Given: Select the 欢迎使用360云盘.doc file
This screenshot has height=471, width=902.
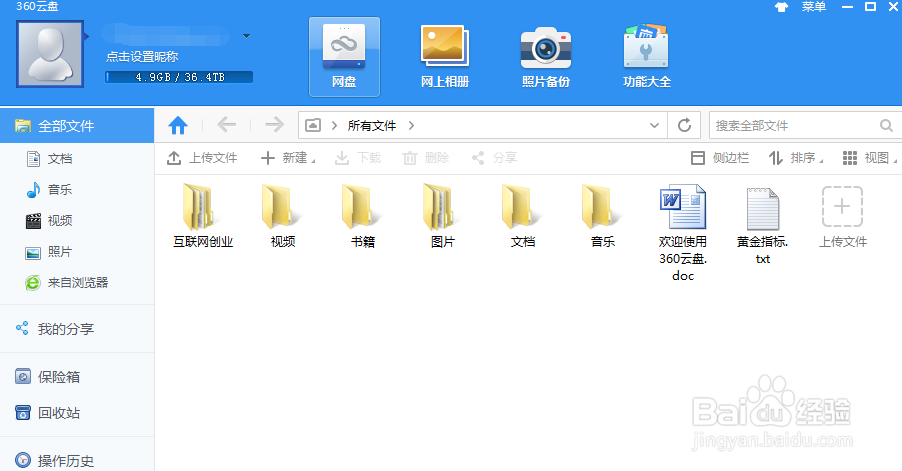Looking at the screenshot, I should coord(683,233).
